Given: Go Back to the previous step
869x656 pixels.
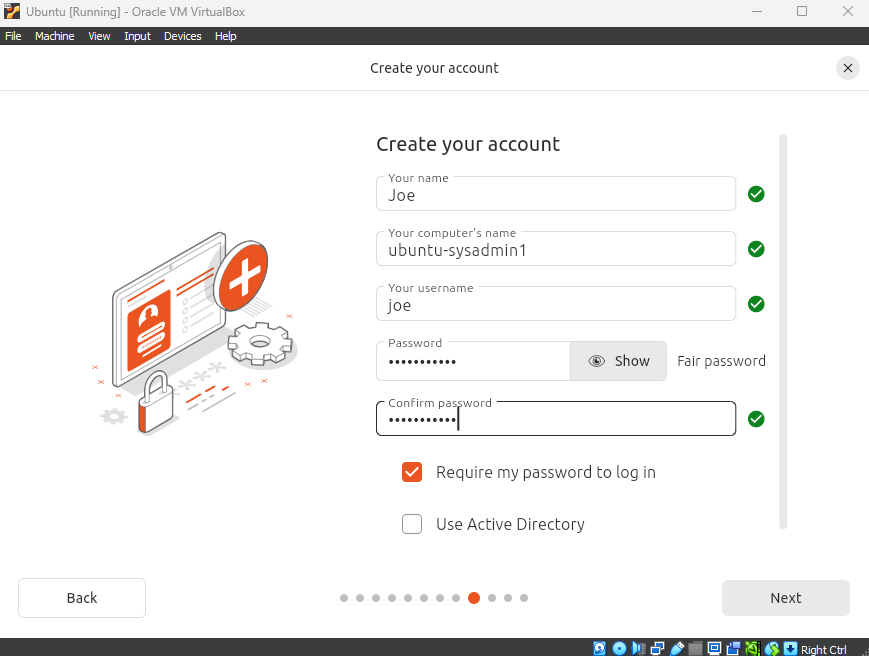Looking at the screenshot, I should (82, 598).
